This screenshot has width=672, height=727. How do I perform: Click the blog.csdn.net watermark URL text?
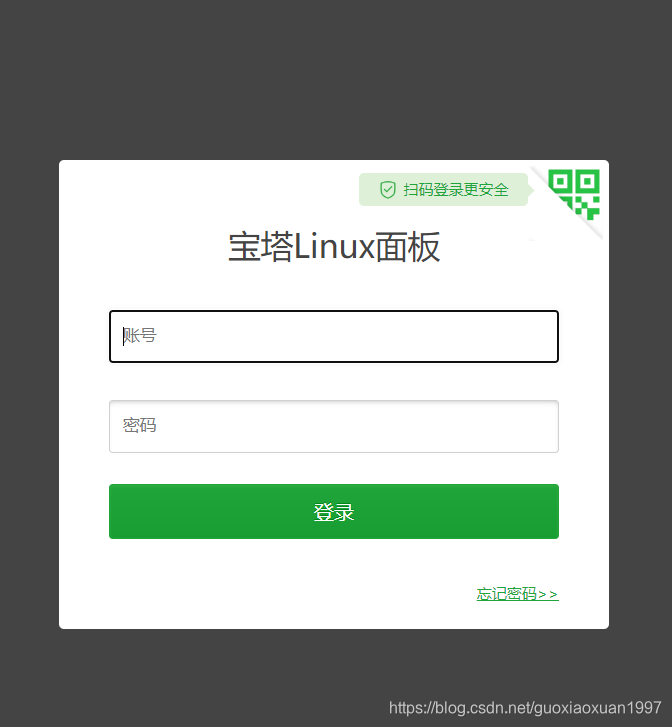[x=525, y=708]
